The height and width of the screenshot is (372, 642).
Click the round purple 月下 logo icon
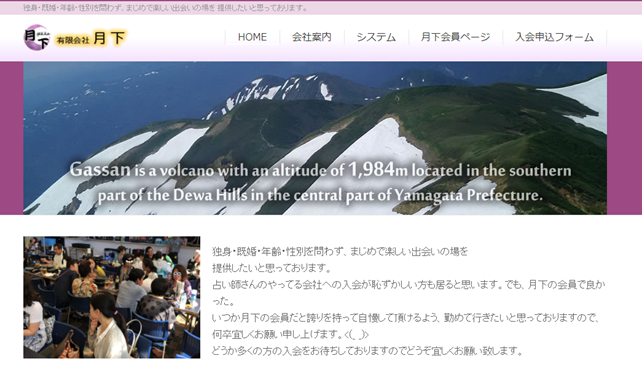point(36,37)
